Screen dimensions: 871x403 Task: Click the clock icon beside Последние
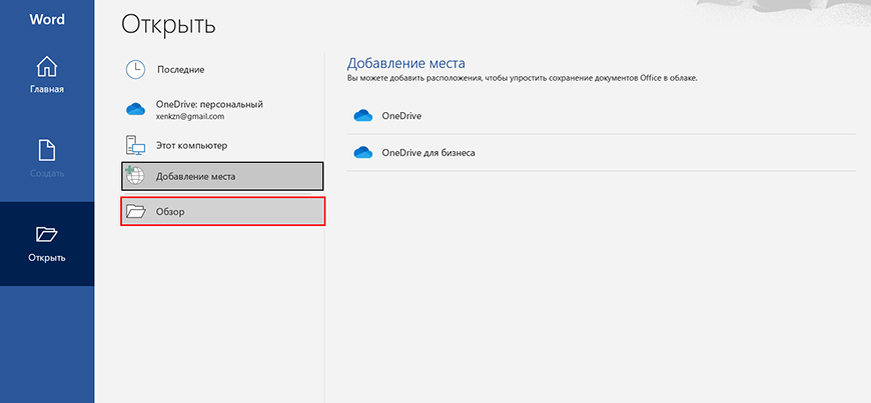(x=135, y=69)
